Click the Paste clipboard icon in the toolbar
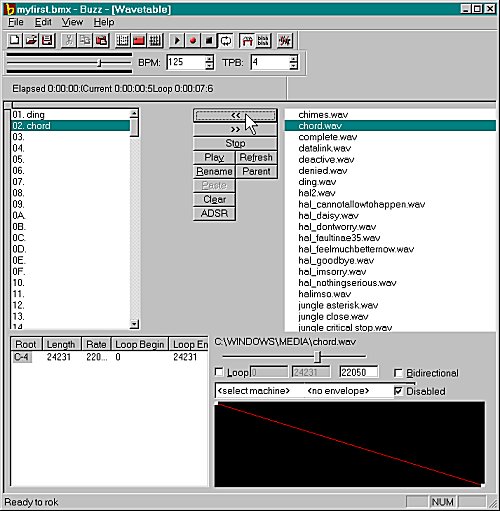Screen dimensions: 500x511 (102, 41)
